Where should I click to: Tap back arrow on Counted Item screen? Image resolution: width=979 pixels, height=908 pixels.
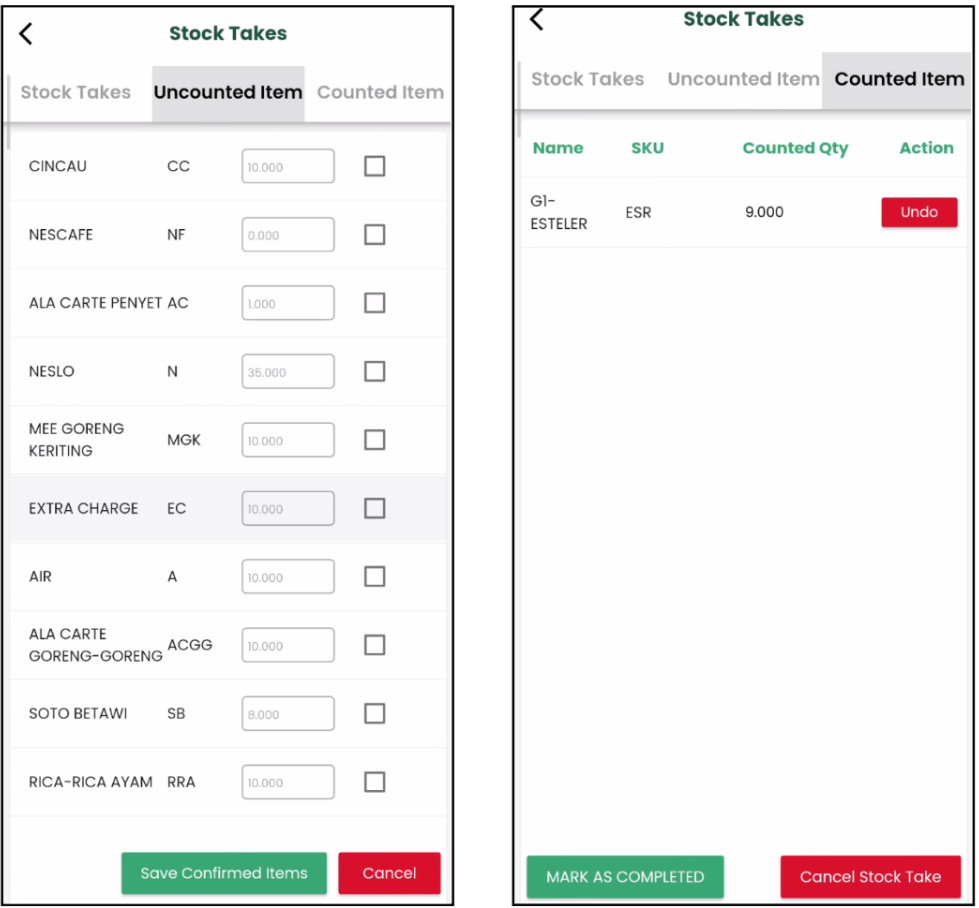pyautogui.click(x=537, y=19)
